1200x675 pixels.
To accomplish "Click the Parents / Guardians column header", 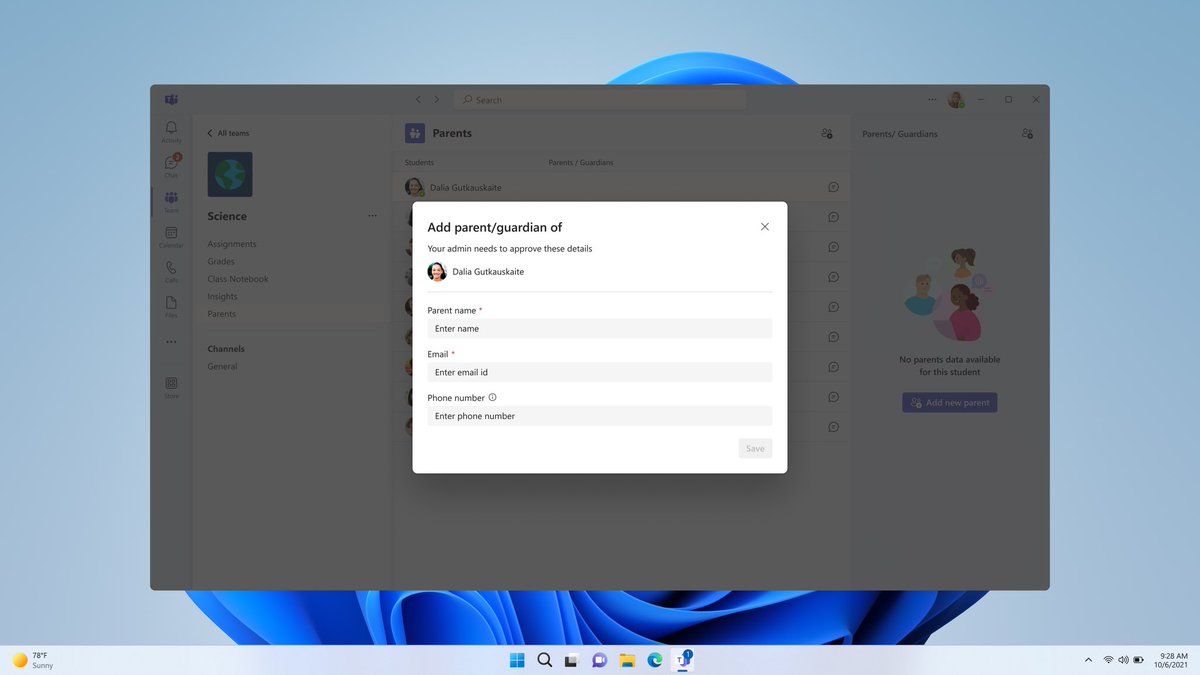I will (x=581, y=162).
